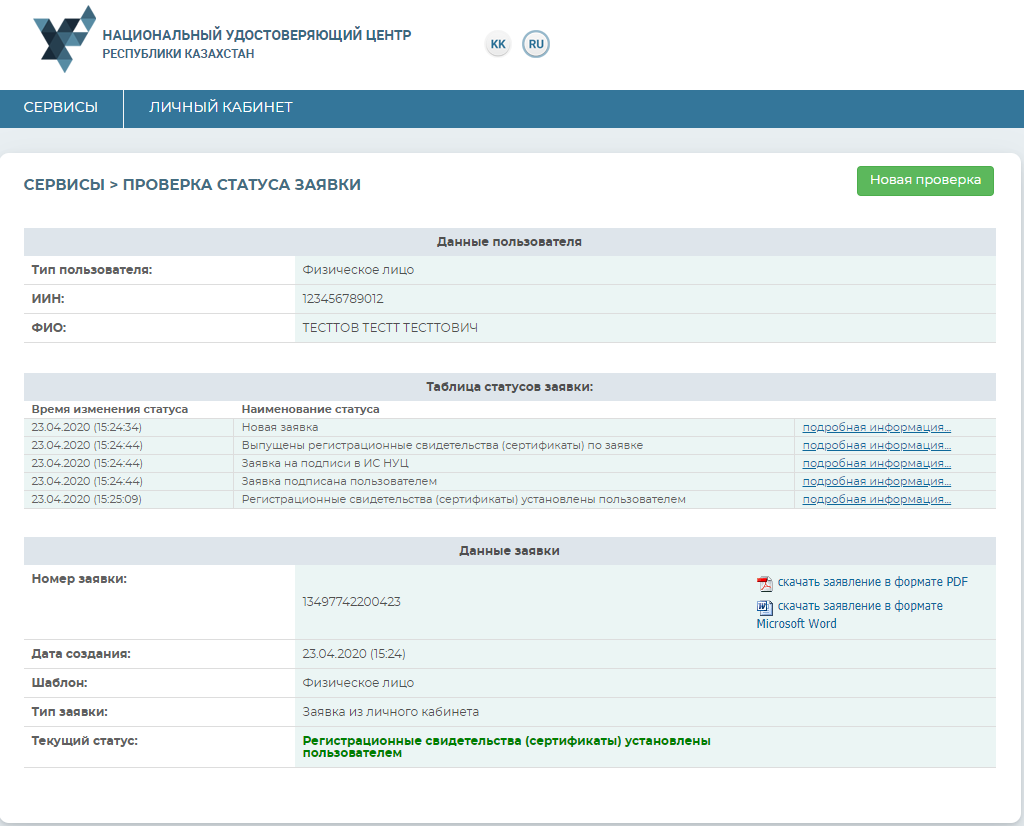Image resolution: width=1024 pixels, height=826 pixels.
Task: Switch language to Kazakh (KK)
Action: (x=498, y=45)
